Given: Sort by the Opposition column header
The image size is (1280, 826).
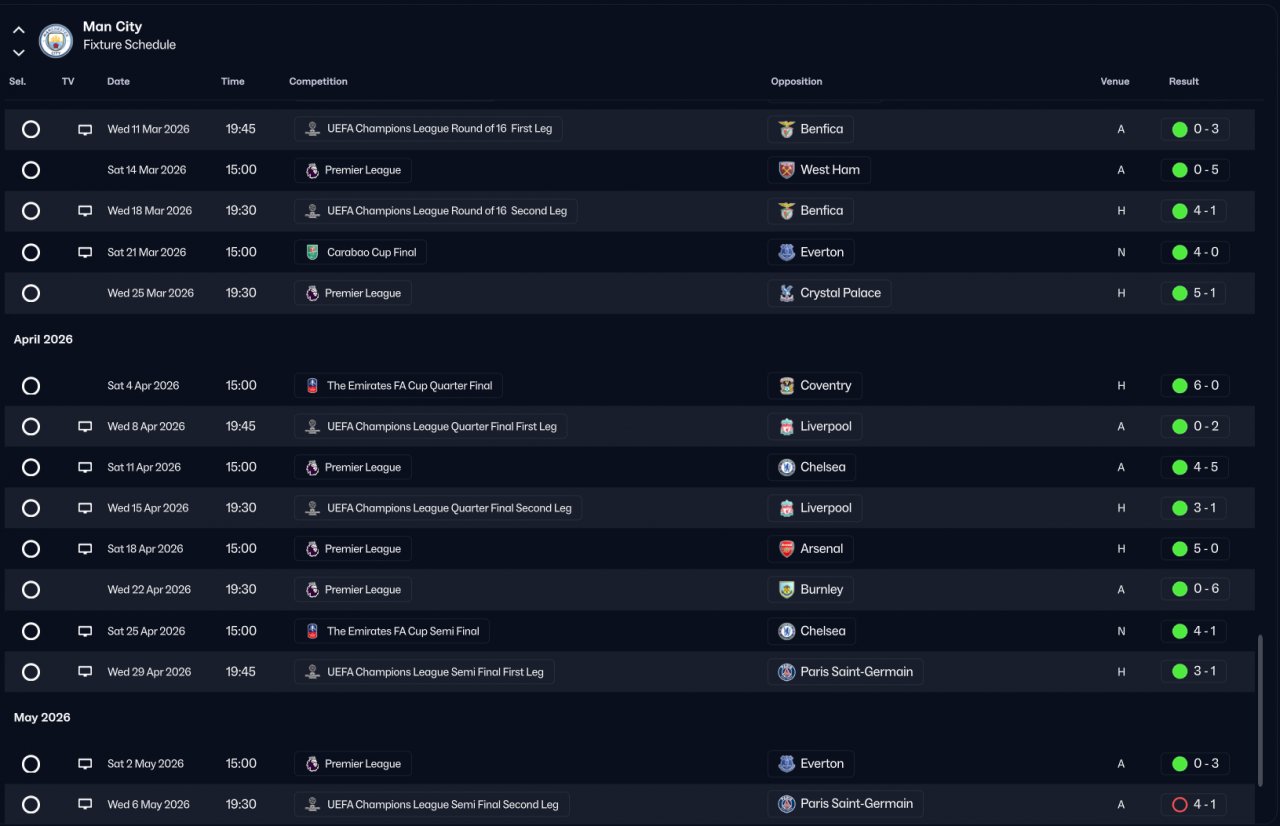Looking at the screenshot, I should (x=796, y=82).
